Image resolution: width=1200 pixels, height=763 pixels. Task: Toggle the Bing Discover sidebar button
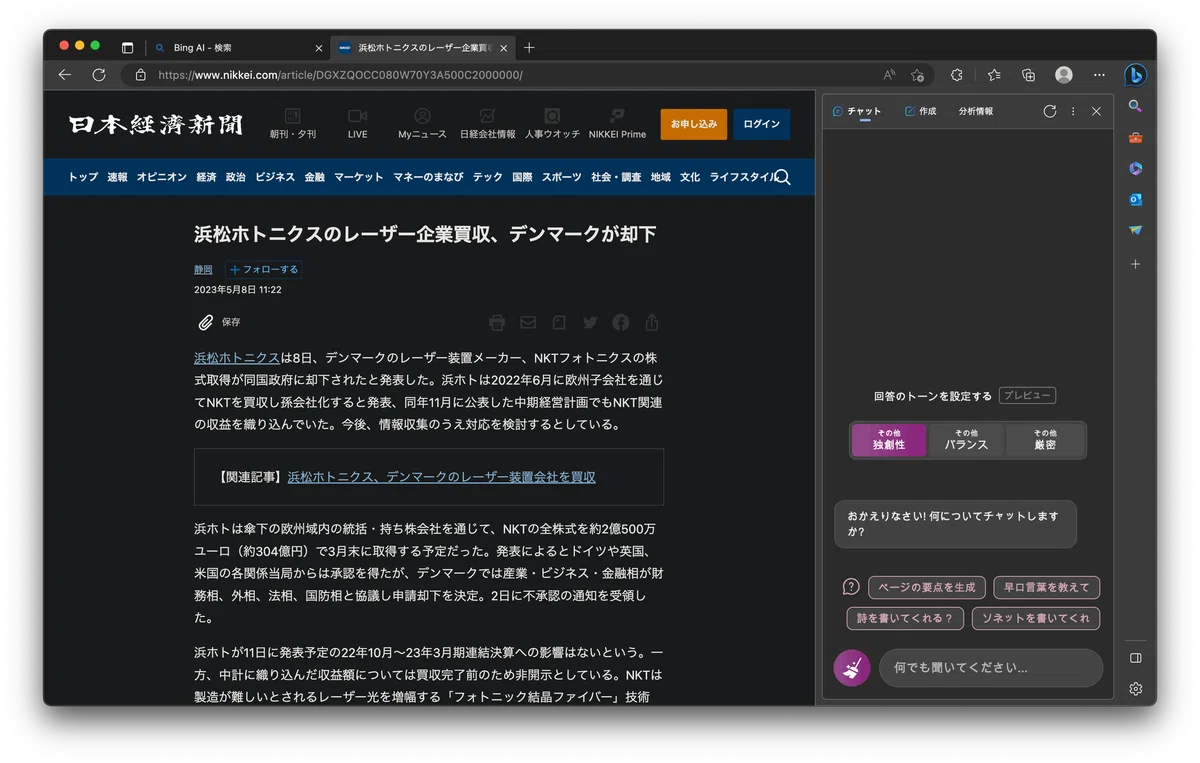click(x=1135, y=75)
